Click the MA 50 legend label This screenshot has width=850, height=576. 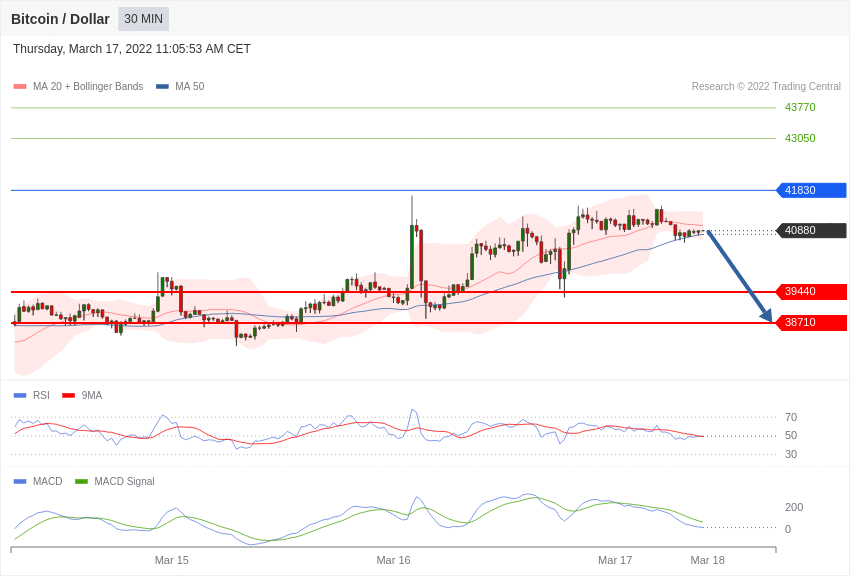tap(190, 86)
